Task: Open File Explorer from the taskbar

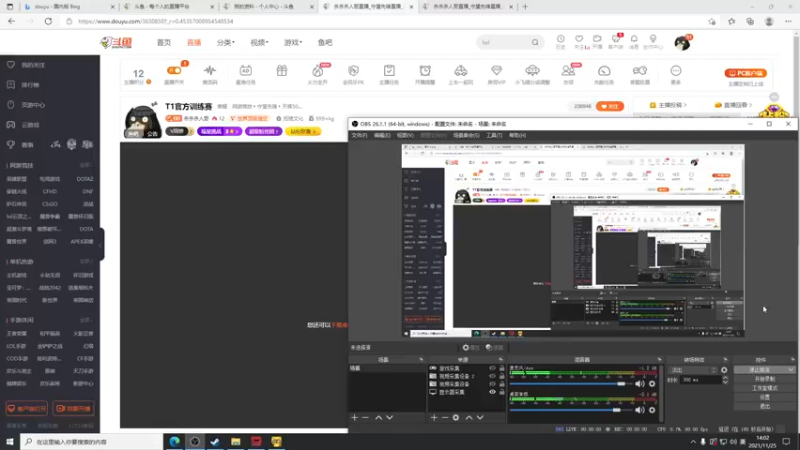Action: coord(235,441)
